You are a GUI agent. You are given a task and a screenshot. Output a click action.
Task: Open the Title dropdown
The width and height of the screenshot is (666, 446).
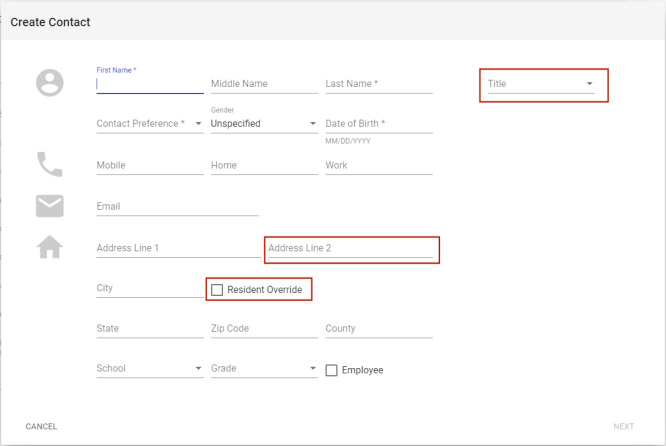(540, 84)
